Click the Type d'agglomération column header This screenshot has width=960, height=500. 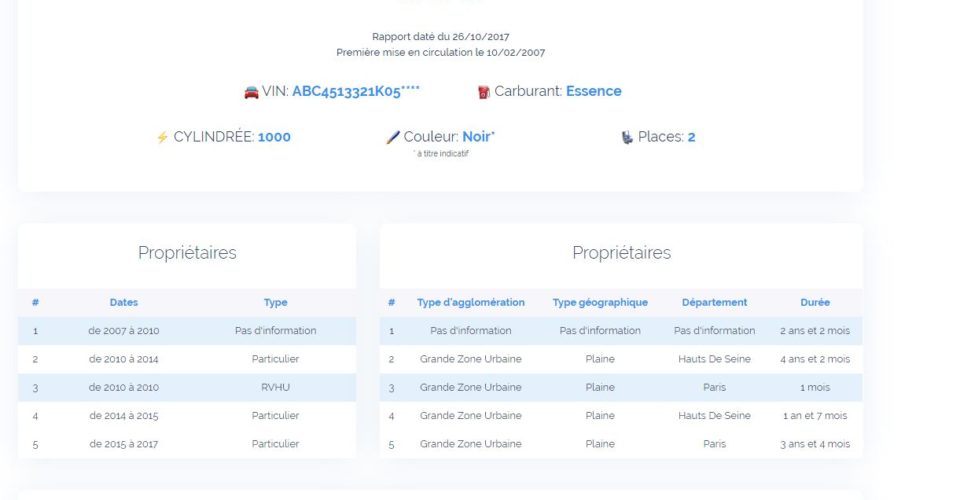[471, 302]
